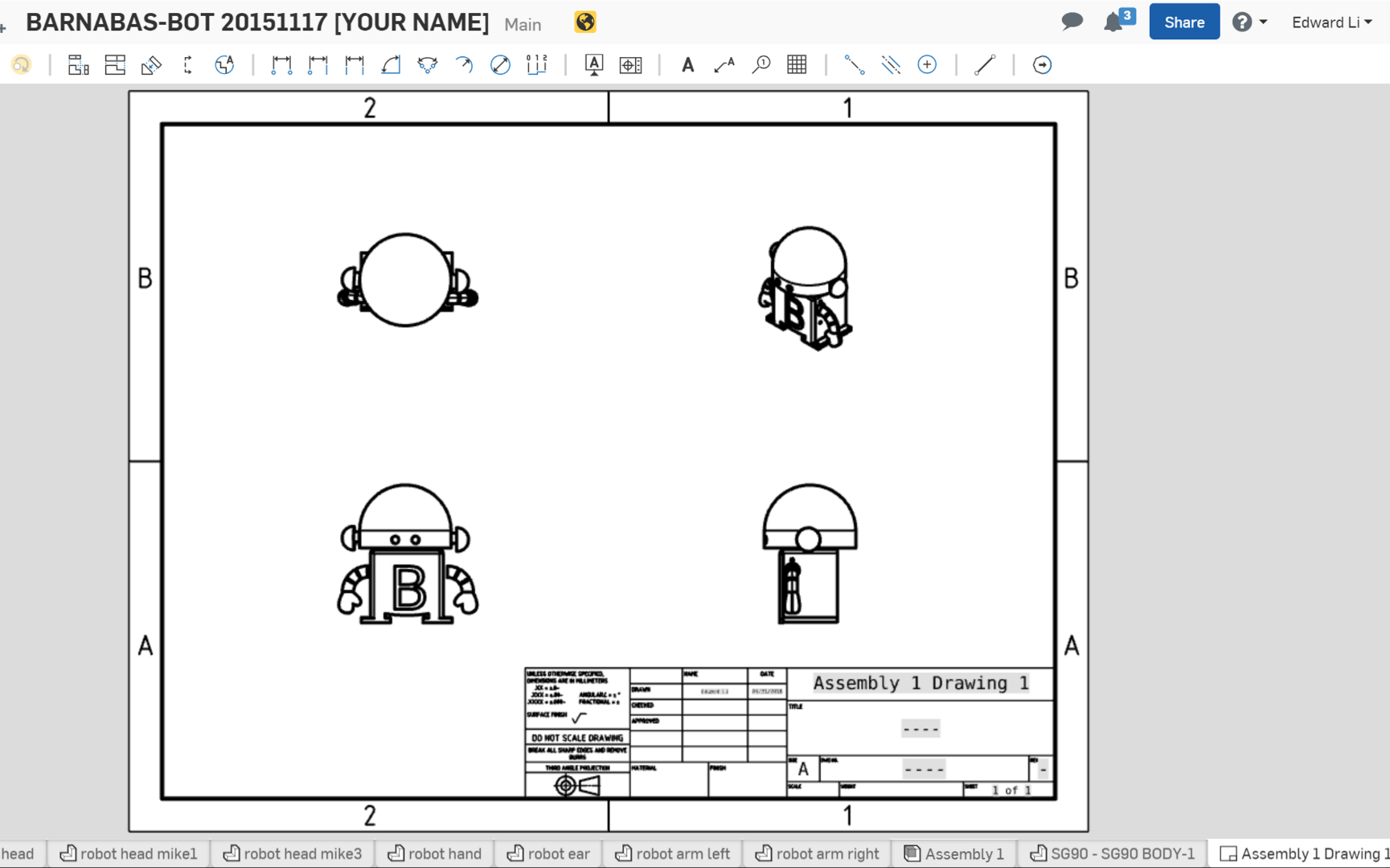Select the centermark tool
The image size is (1390, 868).
[x=927, y=65]
